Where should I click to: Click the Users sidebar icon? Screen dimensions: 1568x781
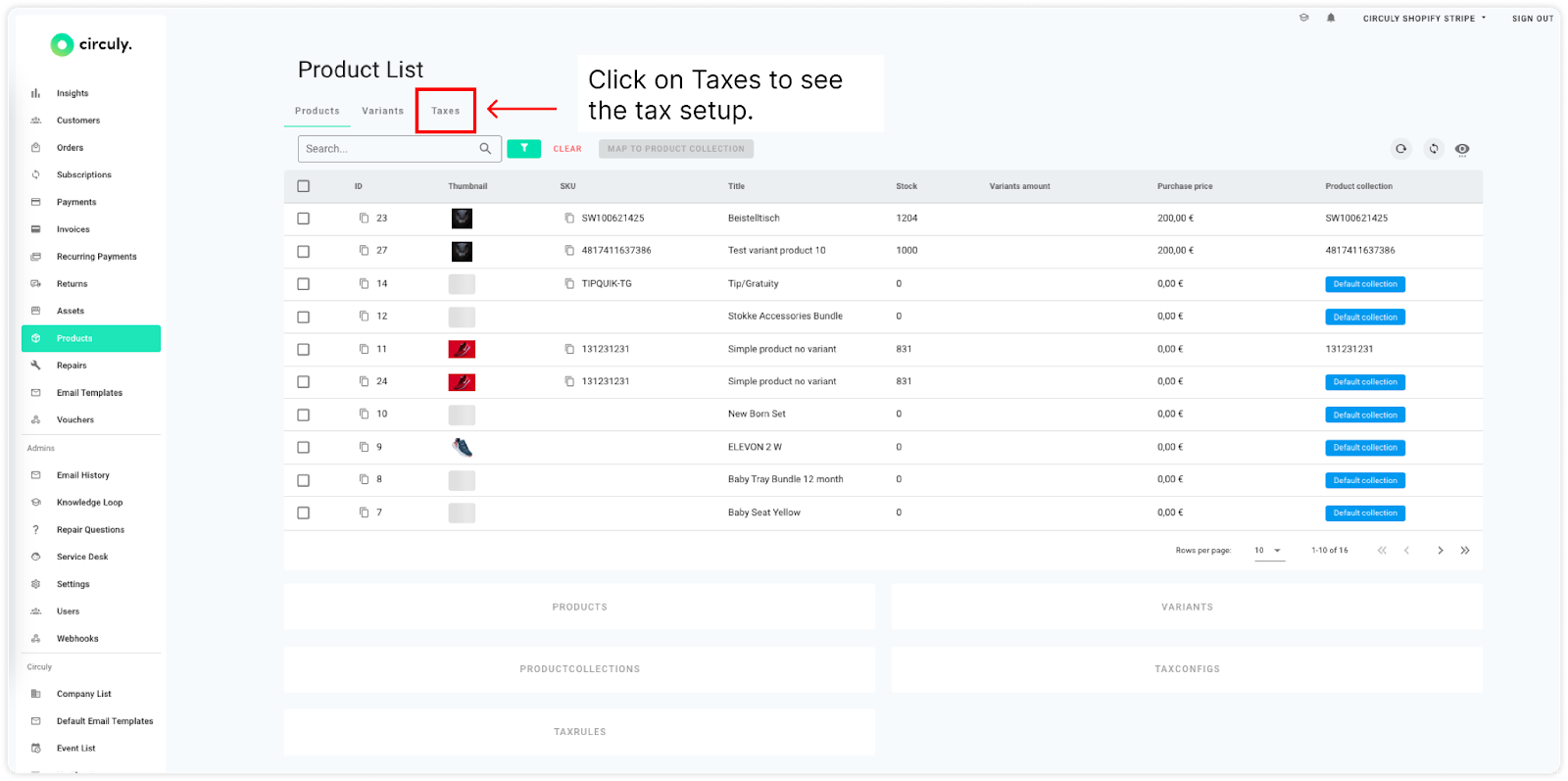pos(35,611)
